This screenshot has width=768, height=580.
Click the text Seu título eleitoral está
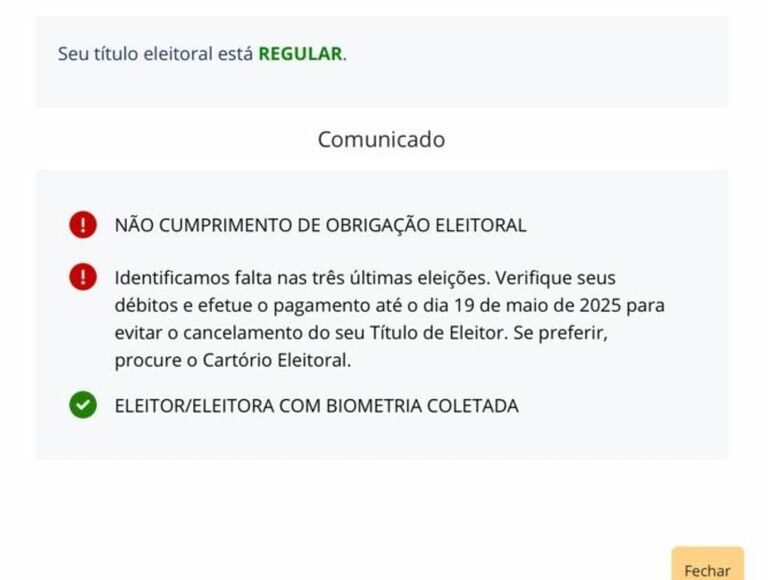(x=156, y=54)
